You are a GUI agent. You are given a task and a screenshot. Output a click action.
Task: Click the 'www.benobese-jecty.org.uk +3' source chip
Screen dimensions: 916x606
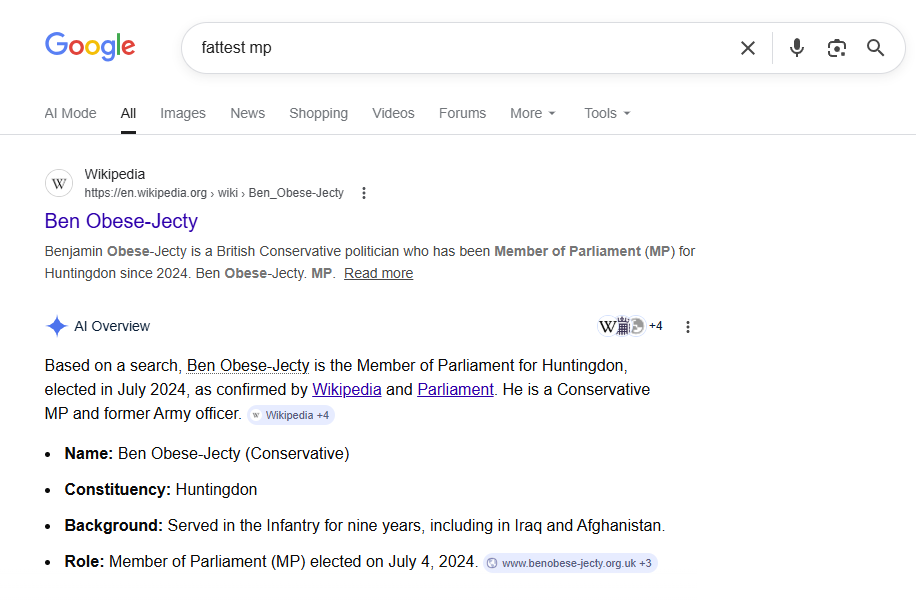coord(570,563)
